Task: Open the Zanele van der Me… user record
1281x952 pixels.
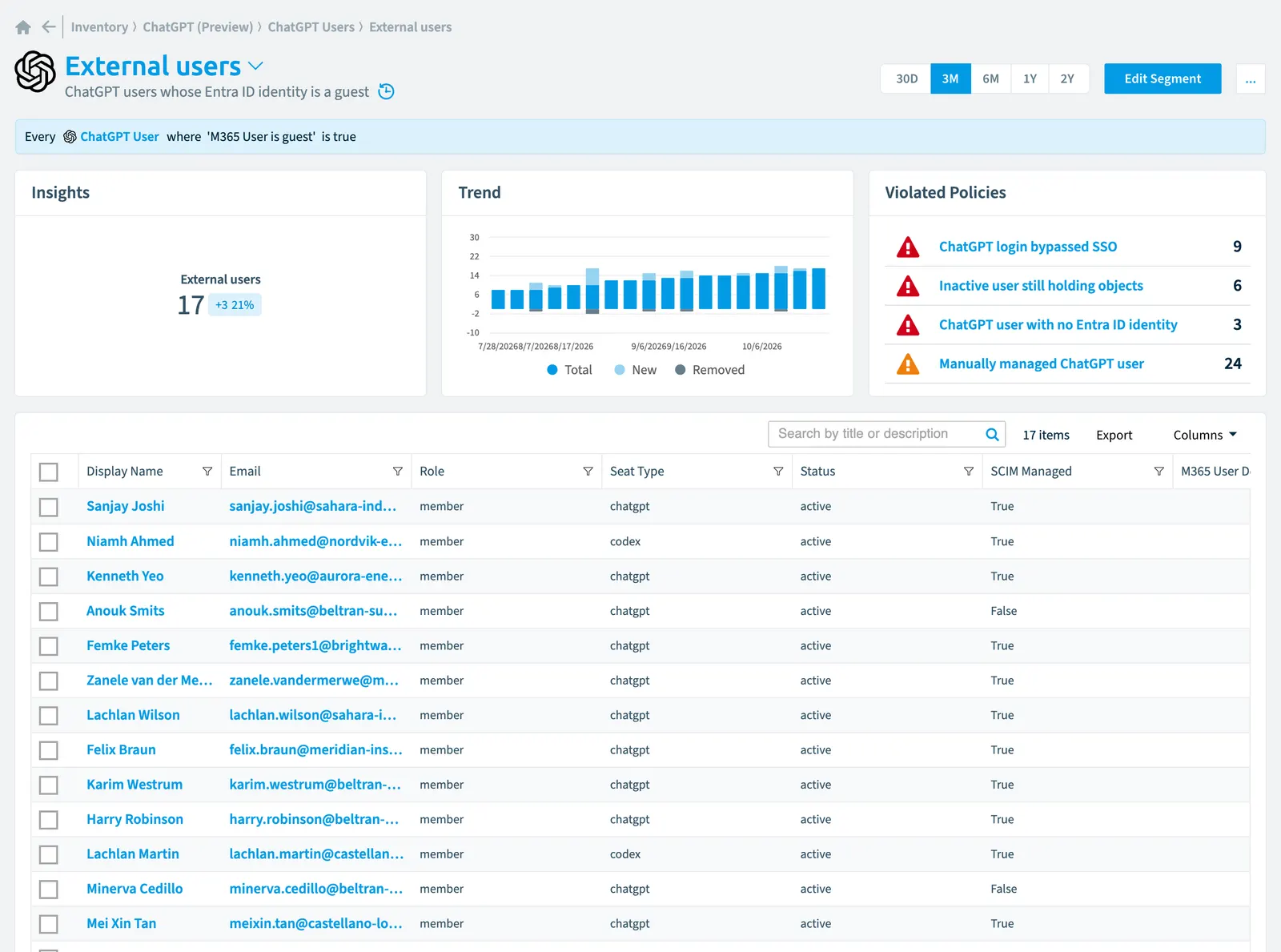Action: 150,681
